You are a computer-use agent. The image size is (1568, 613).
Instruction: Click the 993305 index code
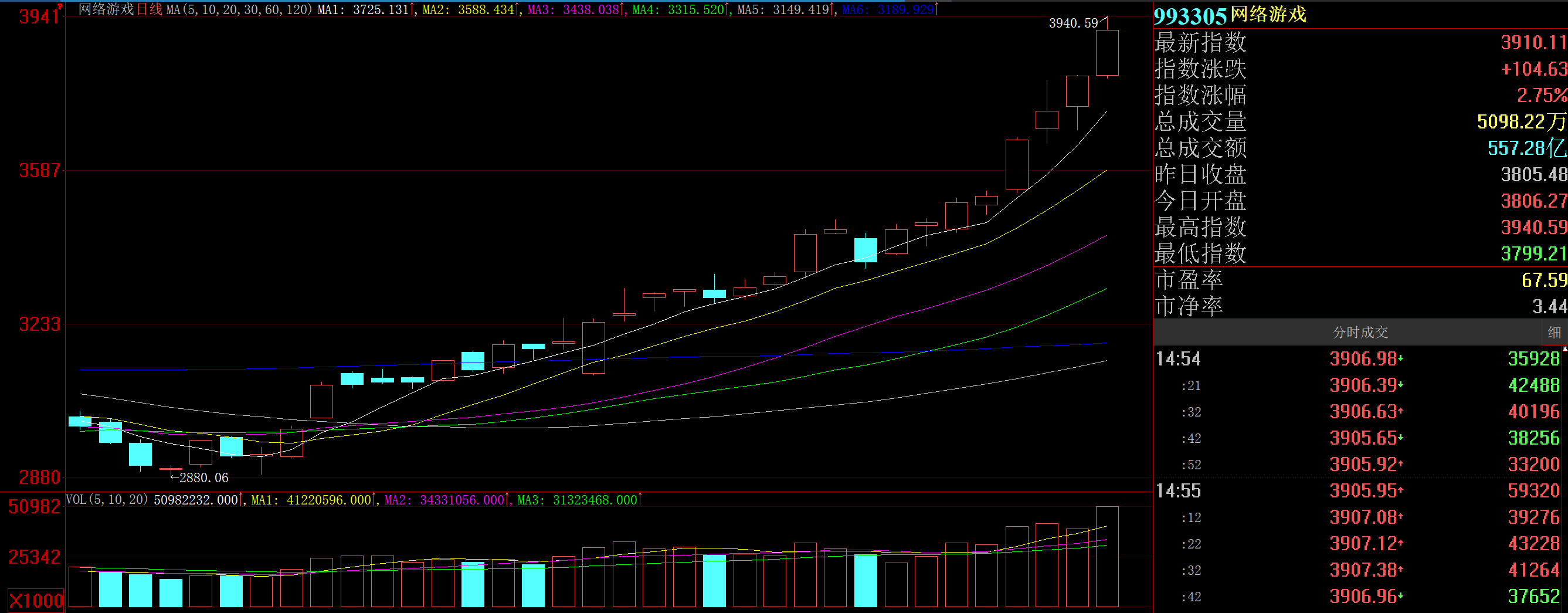coord(1189,15)
